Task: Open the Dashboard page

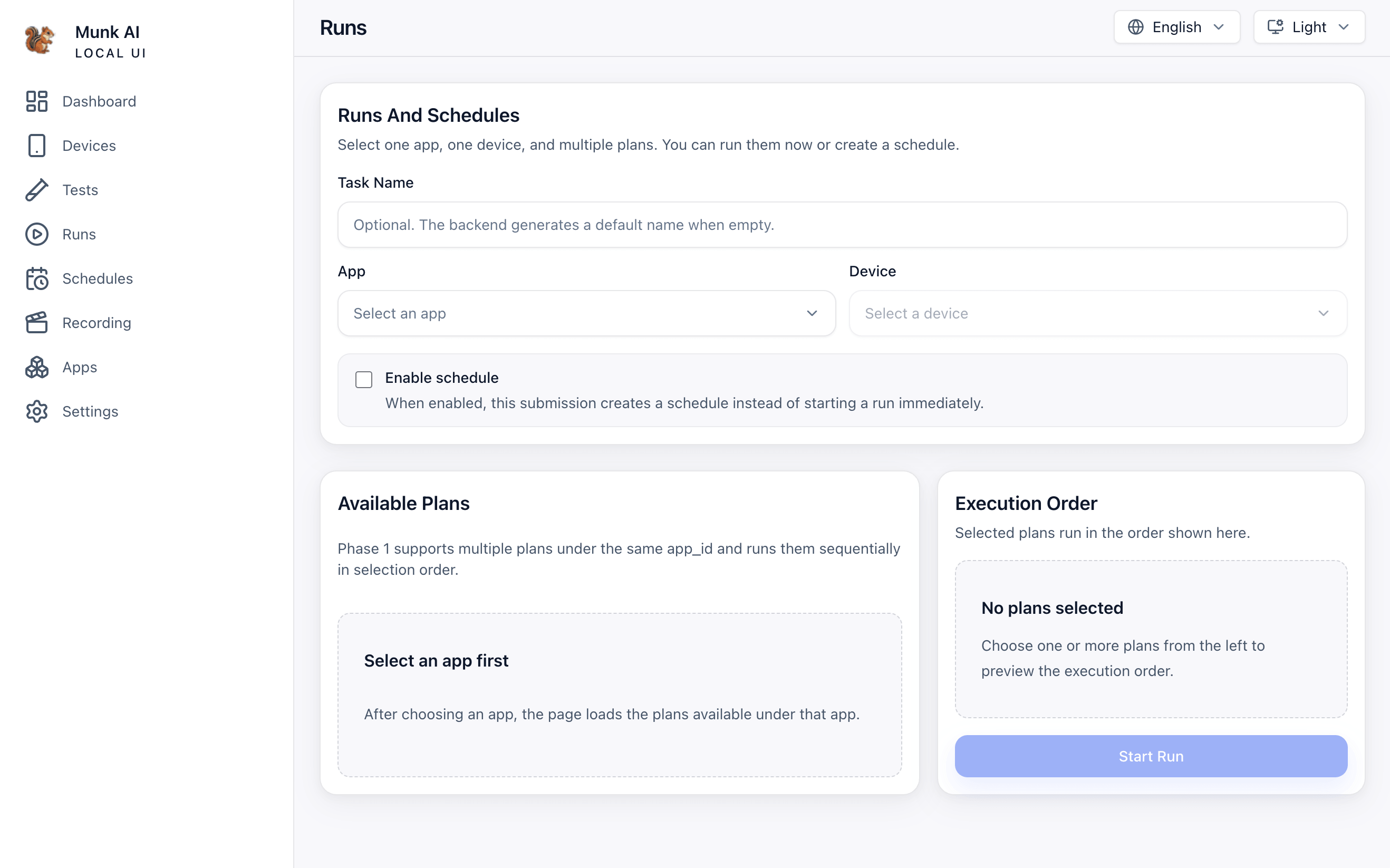Action: (x=99, y=101)
